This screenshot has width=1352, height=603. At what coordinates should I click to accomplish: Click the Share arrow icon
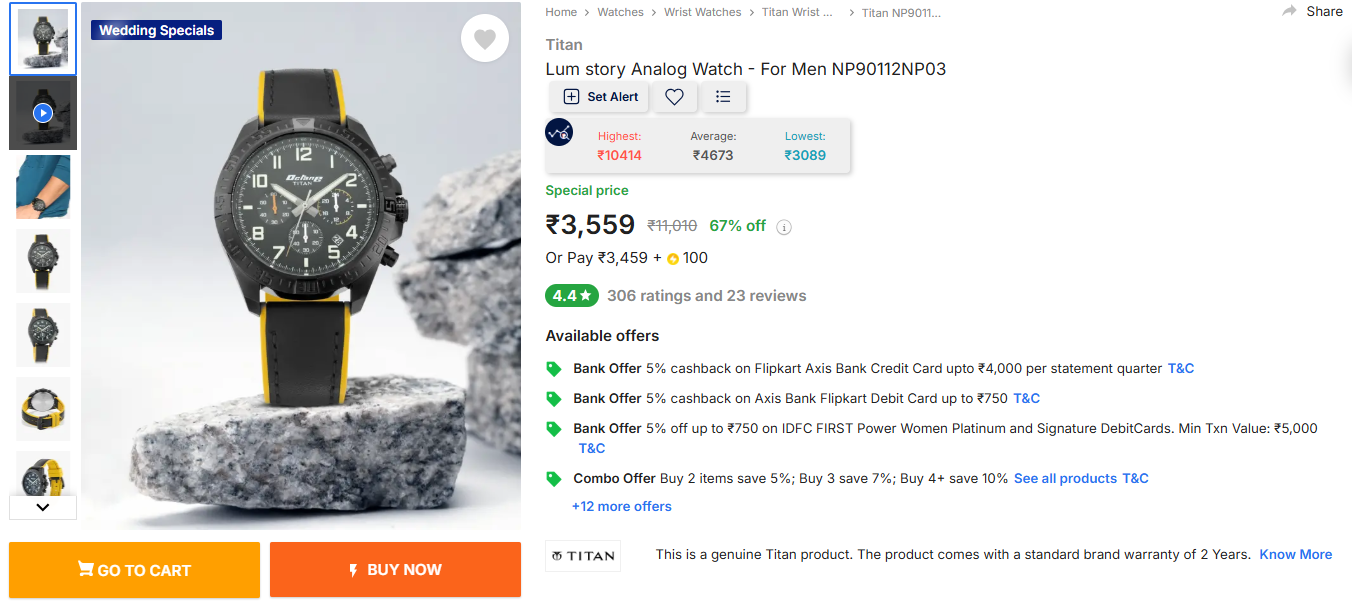coord(1290,11)
